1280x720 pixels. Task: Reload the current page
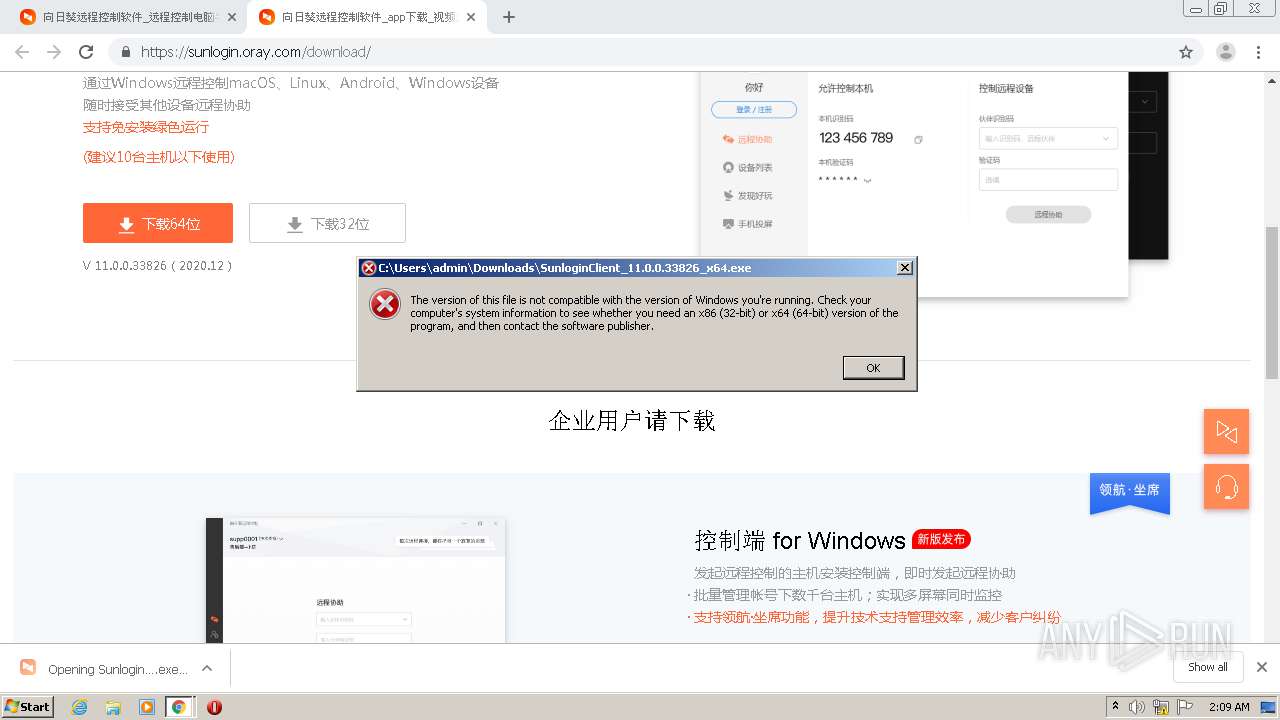pos(86,52)
